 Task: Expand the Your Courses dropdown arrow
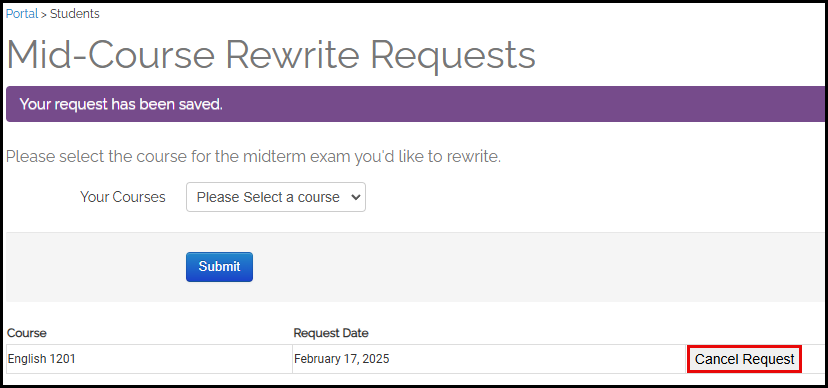tap(355, 197)
